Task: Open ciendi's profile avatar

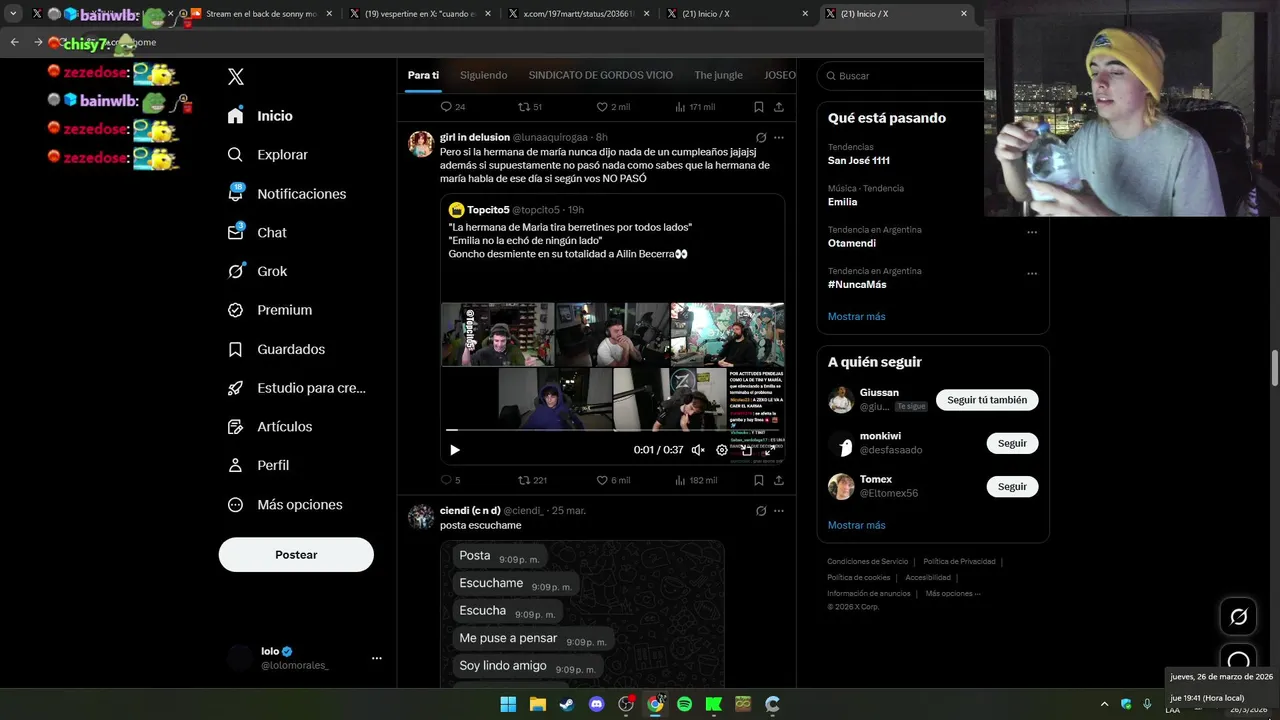Action: click(421, 517)
